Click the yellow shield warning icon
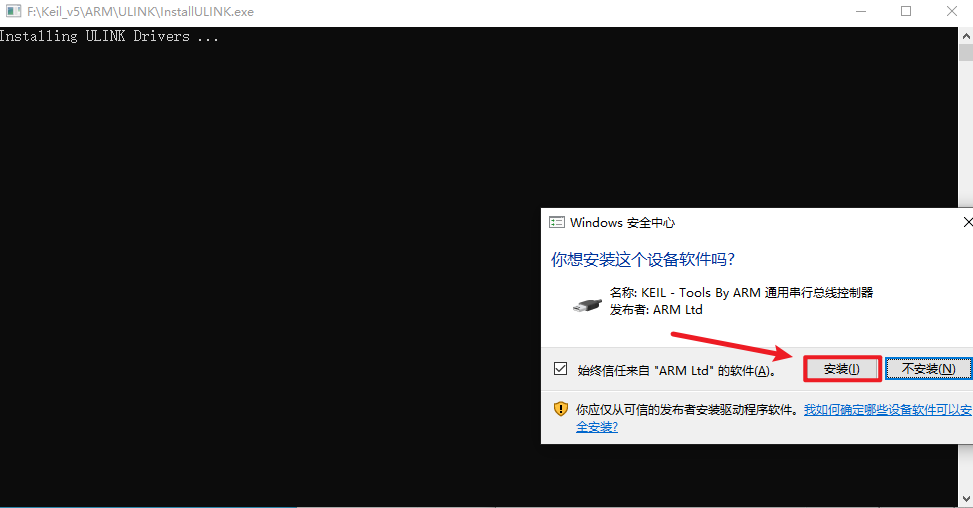973x508 pixels. pyautogui.click(x=561, y=409)
